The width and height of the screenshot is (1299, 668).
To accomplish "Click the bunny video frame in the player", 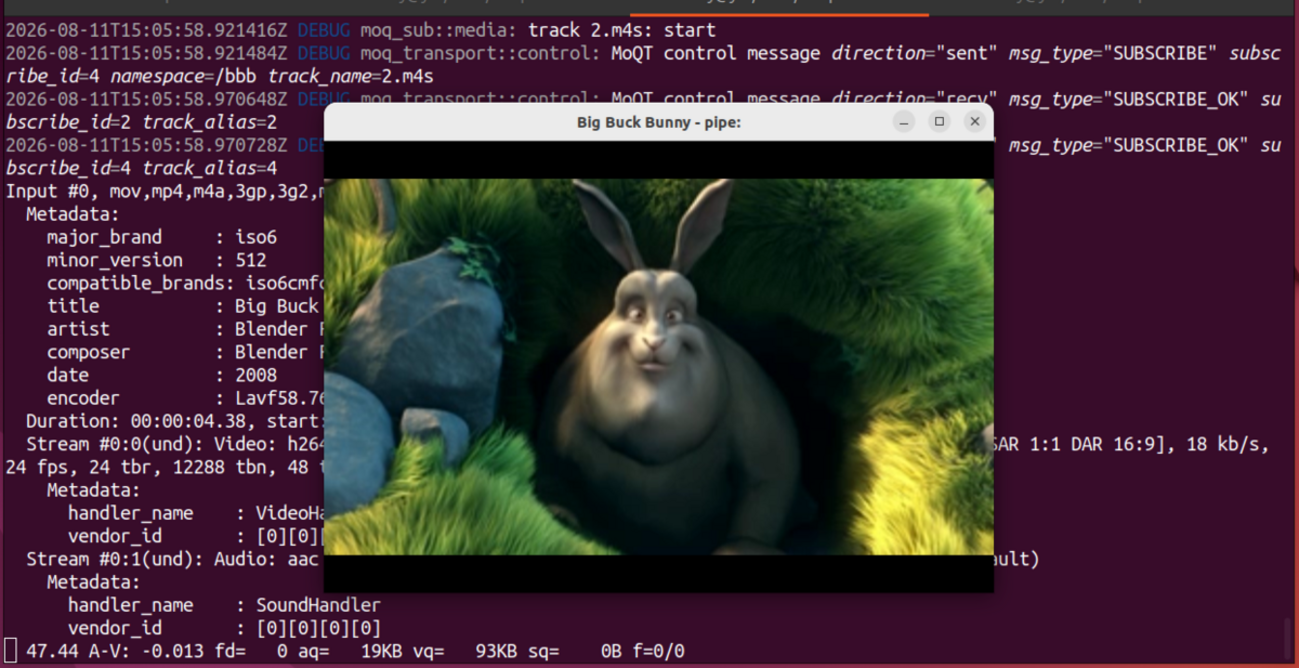I will (x=659, y=367).
